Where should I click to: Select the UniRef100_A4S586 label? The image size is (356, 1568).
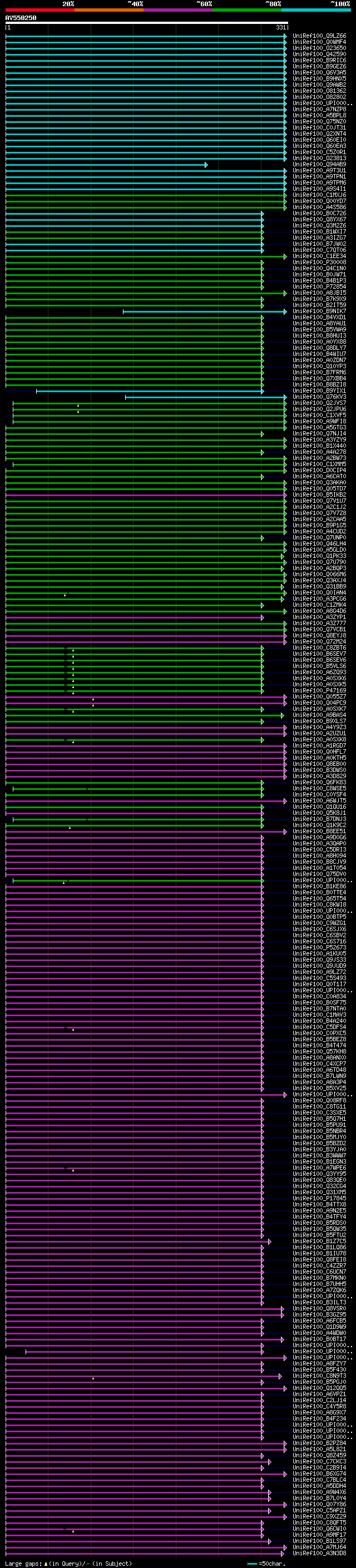(x=319, y=207)
